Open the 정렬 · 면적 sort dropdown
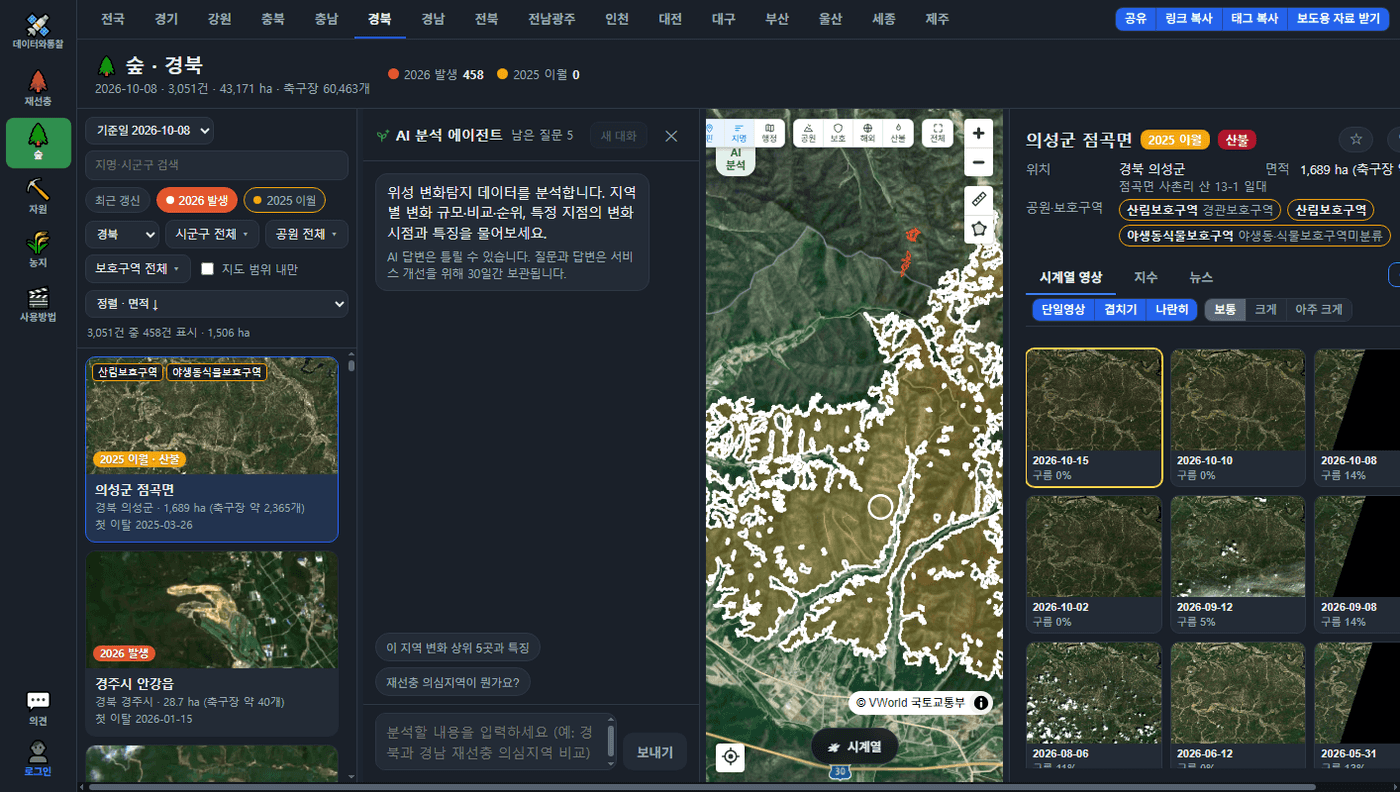The width and height of the screenshot is (1400, 792). click(x=217, y=304)
